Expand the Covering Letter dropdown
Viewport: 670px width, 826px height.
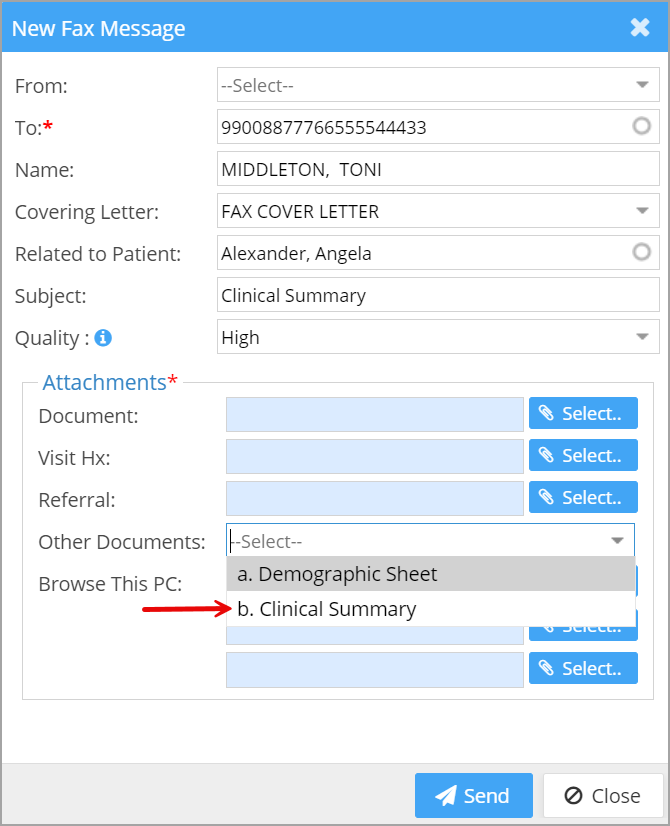(642, 211)
